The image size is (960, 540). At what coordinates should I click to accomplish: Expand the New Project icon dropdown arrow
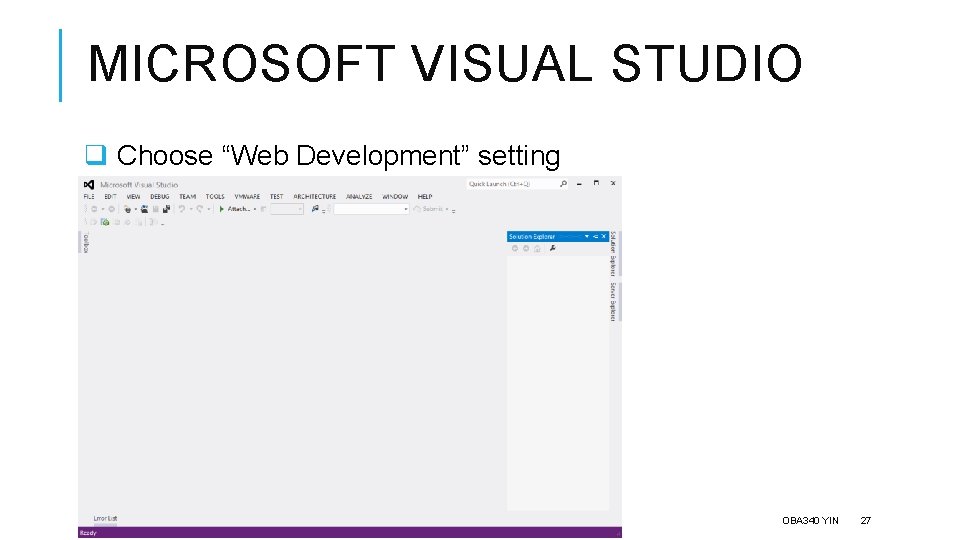(x=135, y=209)
